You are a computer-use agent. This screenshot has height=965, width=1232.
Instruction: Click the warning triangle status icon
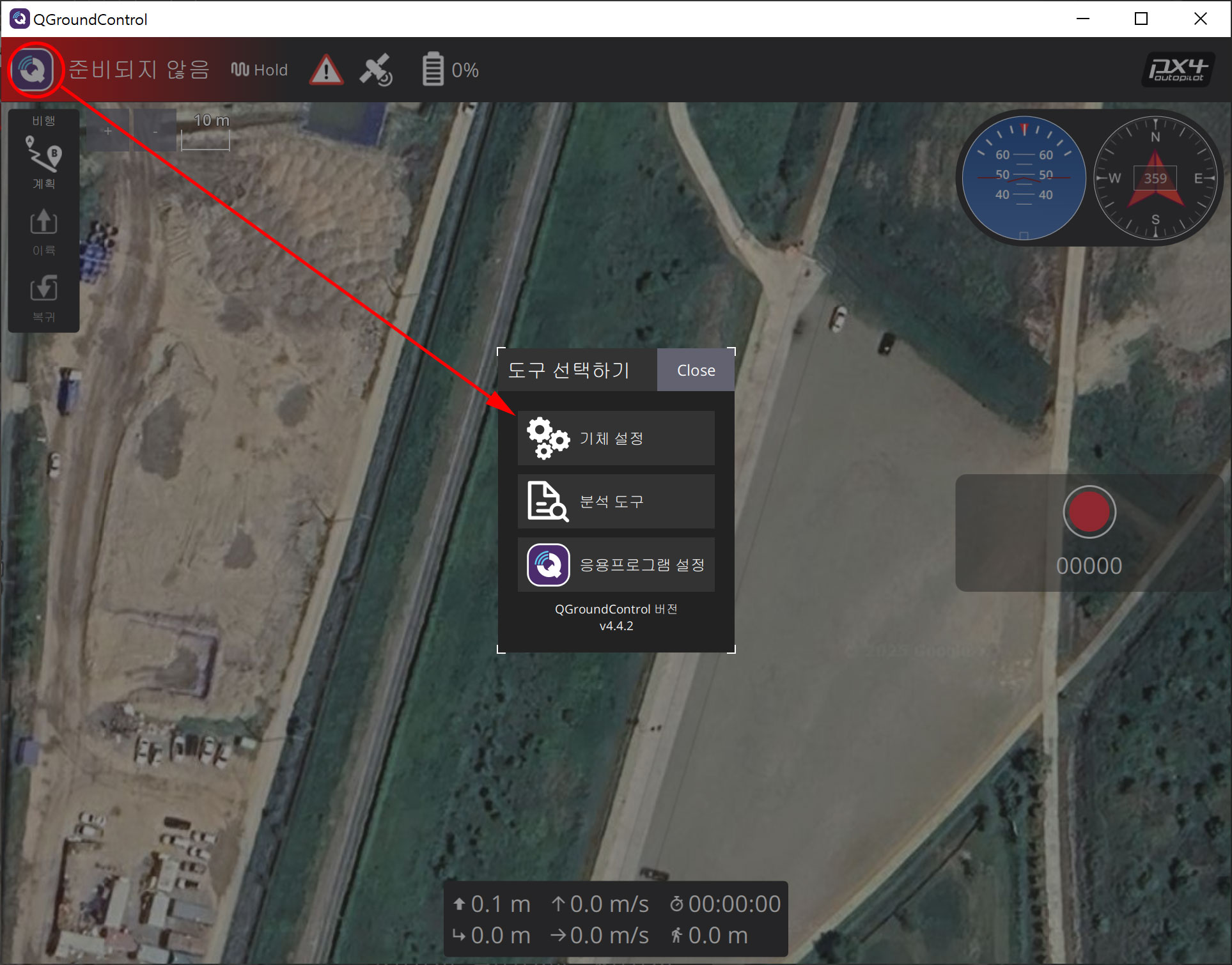[326, 70]
